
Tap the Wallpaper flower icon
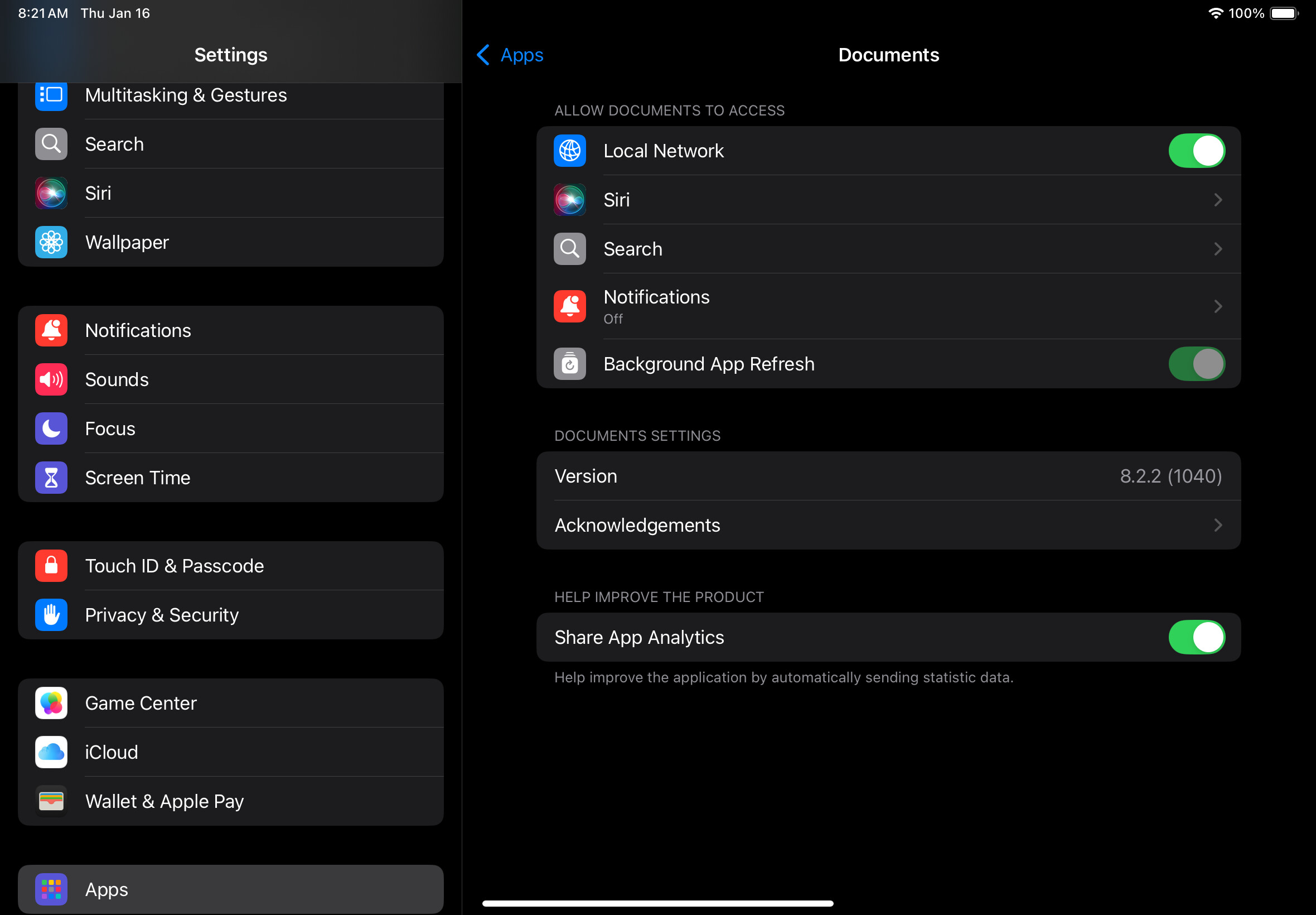tap(51, 242)
